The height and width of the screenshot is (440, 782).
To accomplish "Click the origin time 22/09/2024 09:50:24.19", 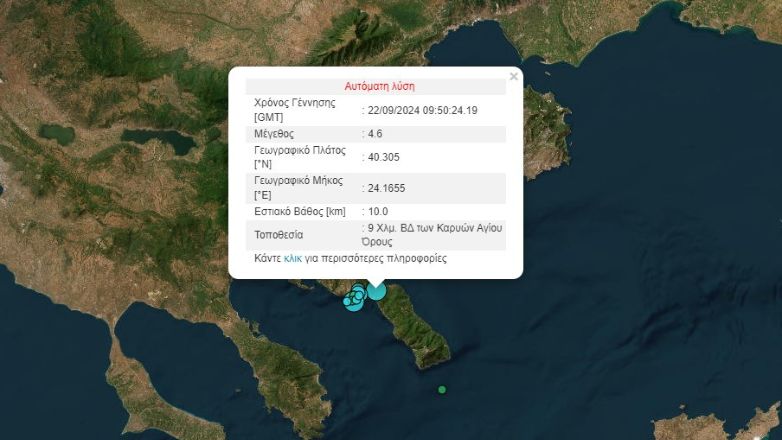I will [423, 110].
